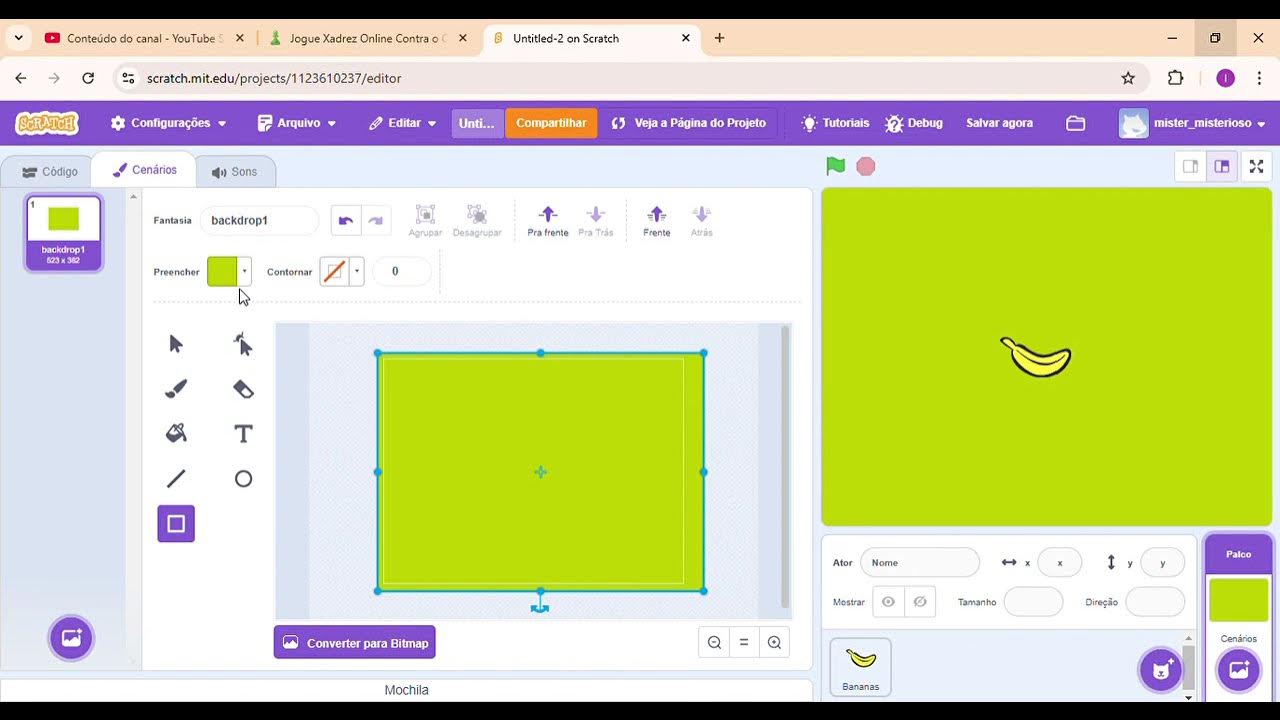Open the Contornar outline color dropdown
This screenshot has width=1280, height=720.
click(x=356, y=272)
